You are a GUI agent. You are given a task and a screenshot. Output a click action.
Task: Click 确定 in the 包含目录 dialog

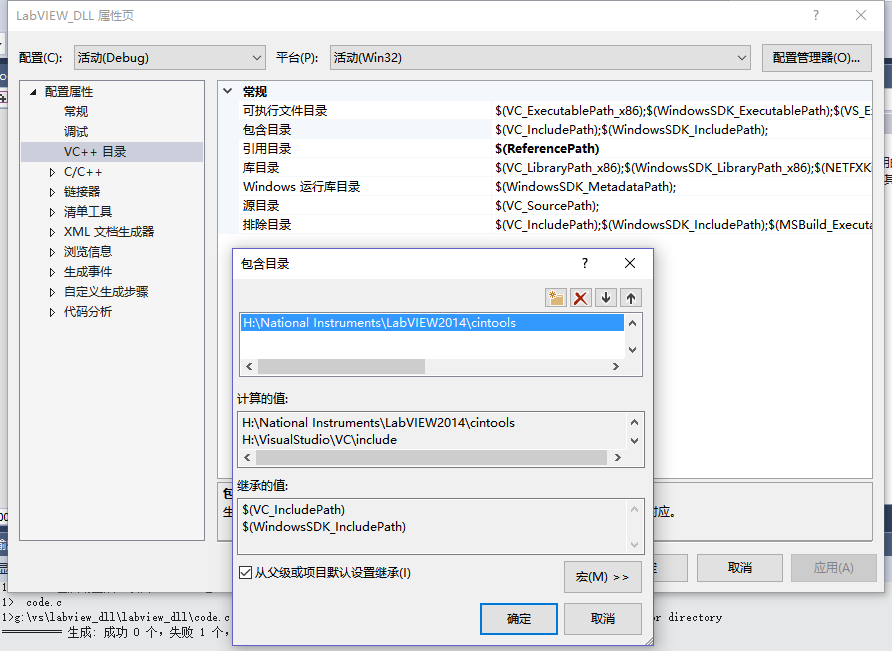pyautogui.click(x=519, y=619)
